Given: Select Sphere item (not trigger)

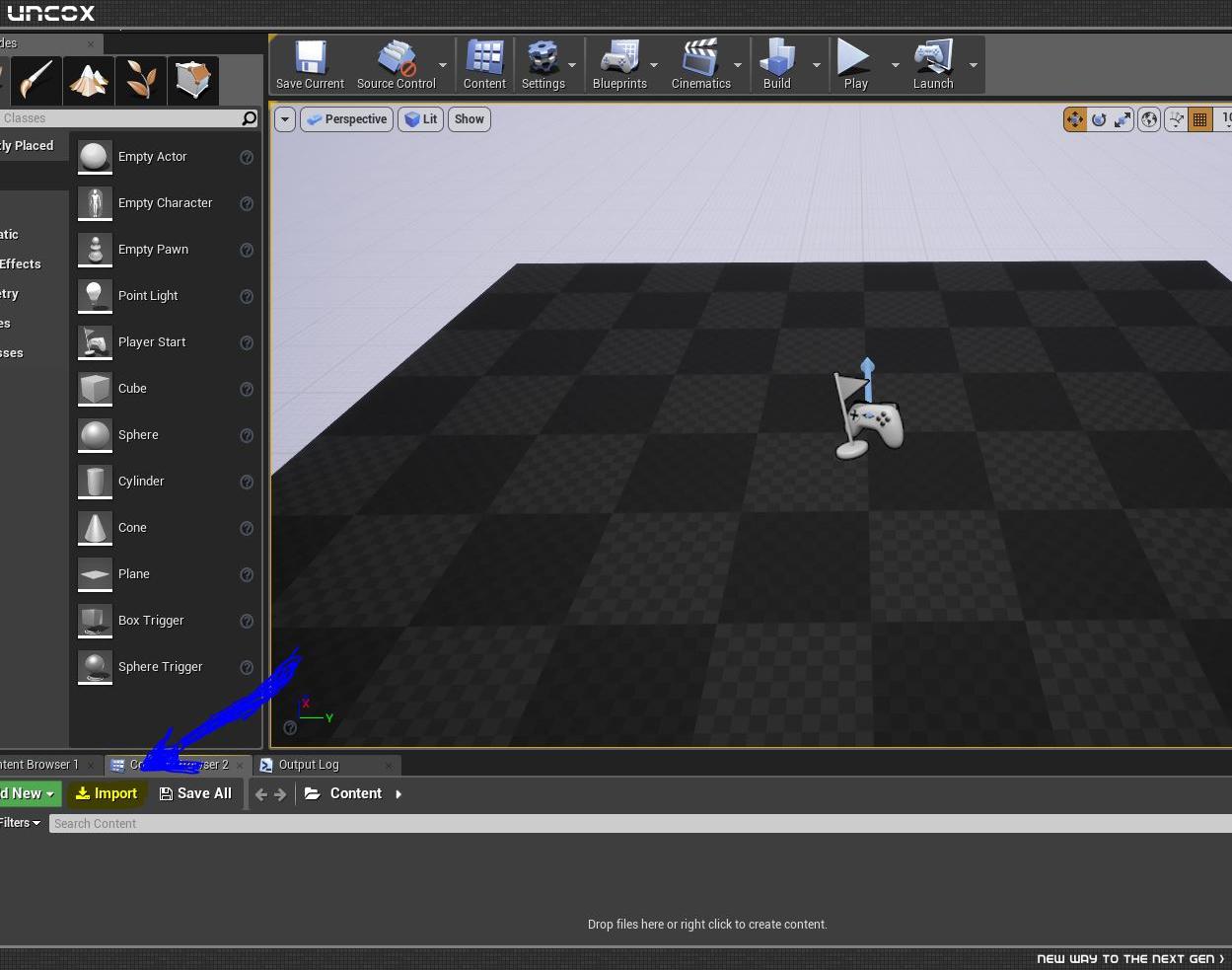Looking at the screenshot, I should (166, 435).
